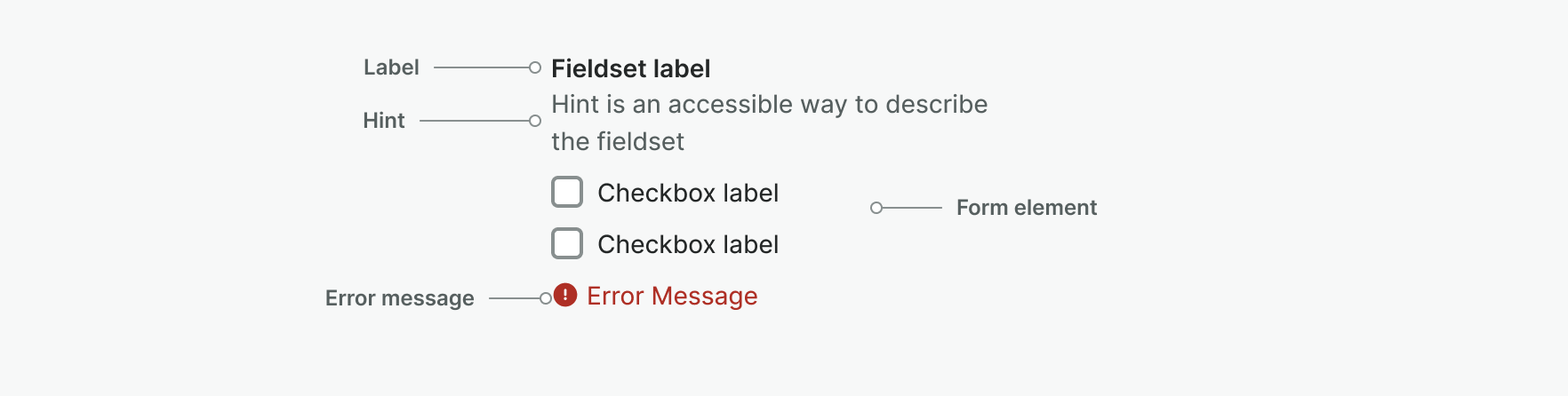Click the connector line next to 'Hint' annotation
The image size is (1568, 396).
[473, 121]
